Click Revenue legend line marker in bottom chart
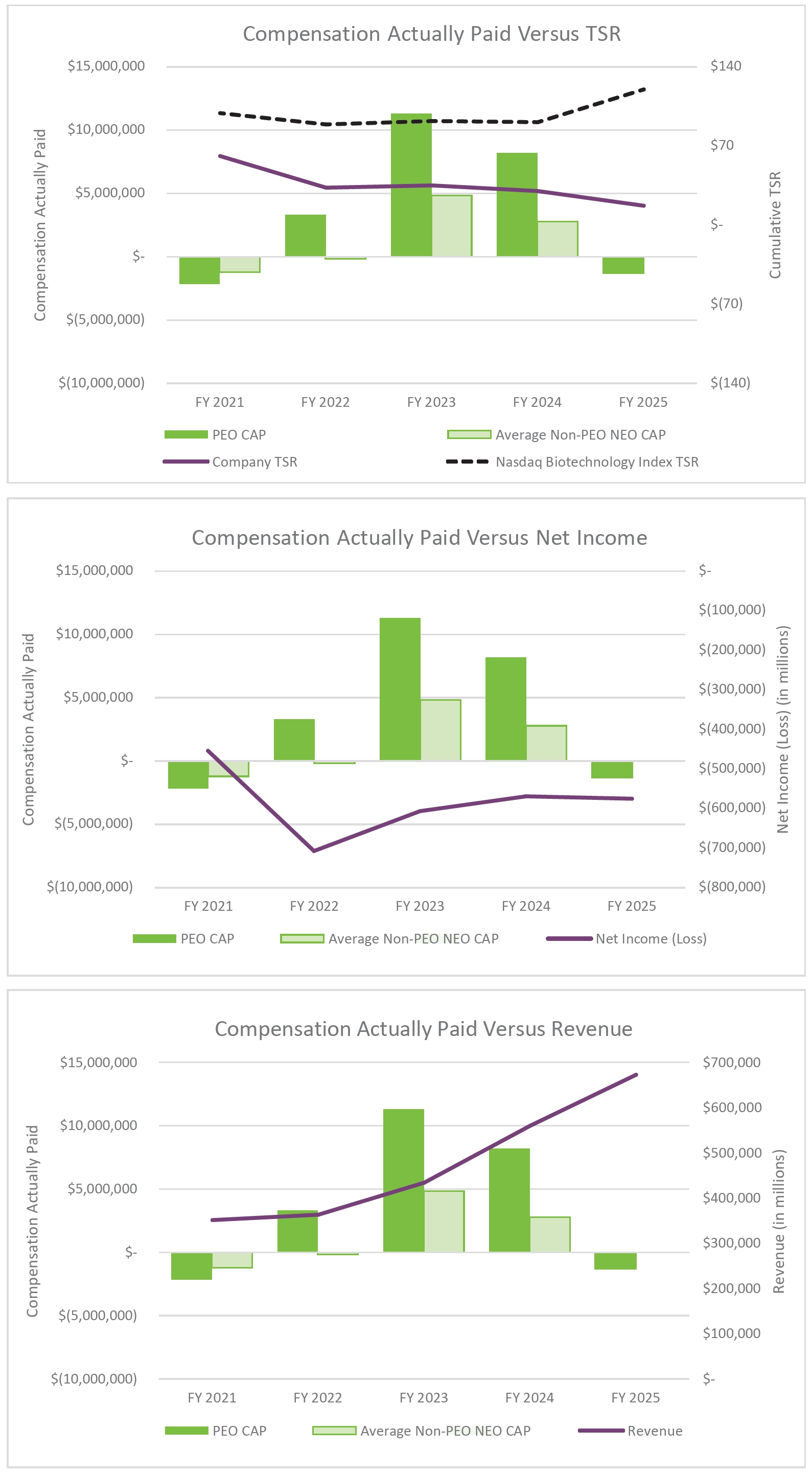 pos(601,1431)
